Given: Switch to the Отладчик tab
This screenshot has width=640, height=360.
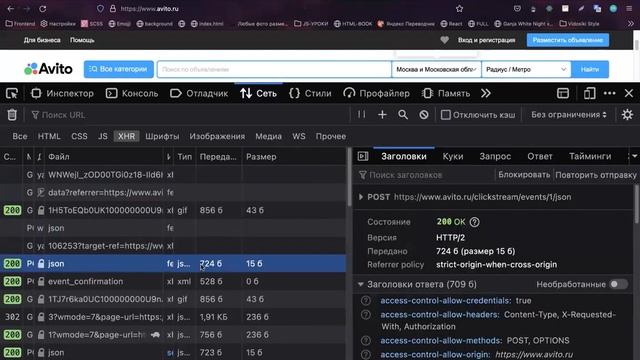Looking at the screenshot, I should [x=199, y=93].
